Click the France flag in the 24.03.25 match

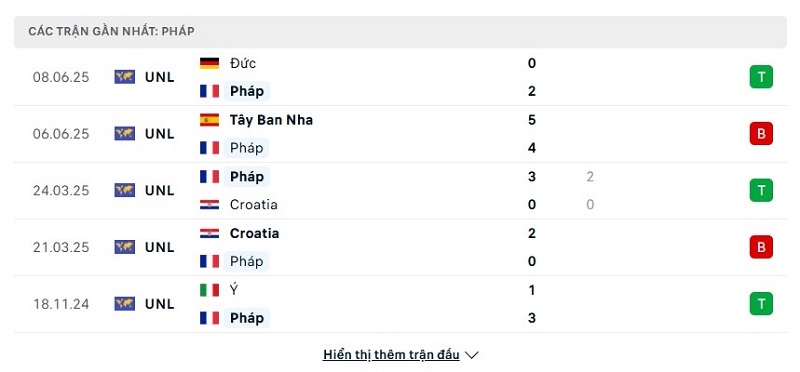click(209, 177)
